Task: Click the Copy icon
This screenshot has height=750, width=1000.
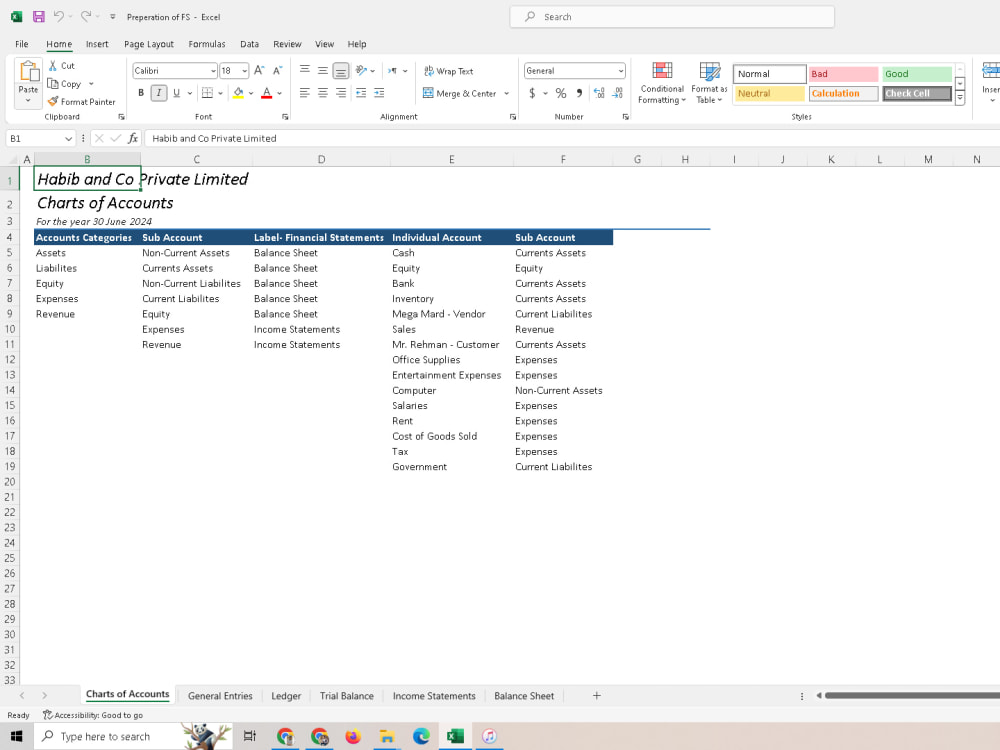Action: (53, 84)
